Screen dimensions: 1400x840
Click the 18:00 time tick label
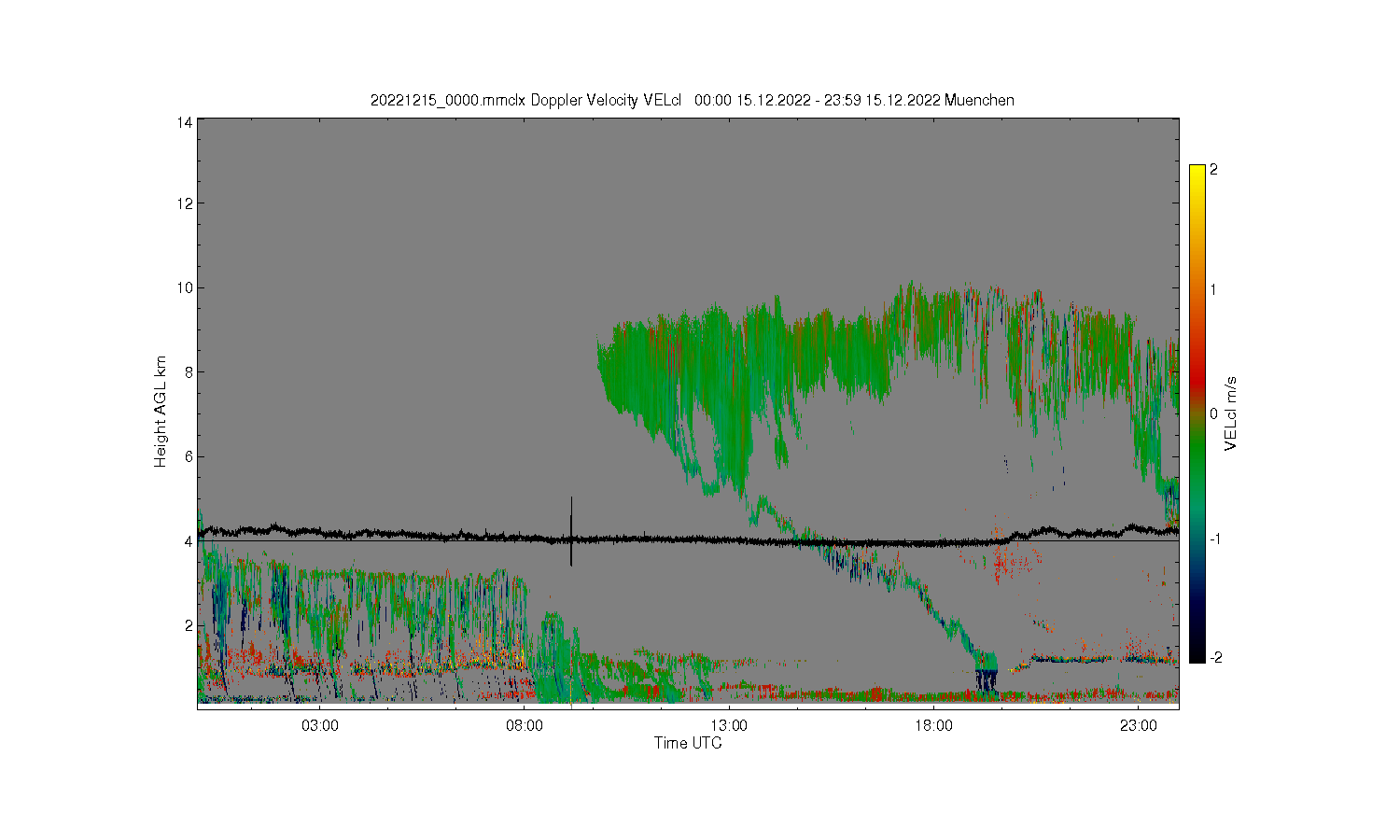(933, 726)
